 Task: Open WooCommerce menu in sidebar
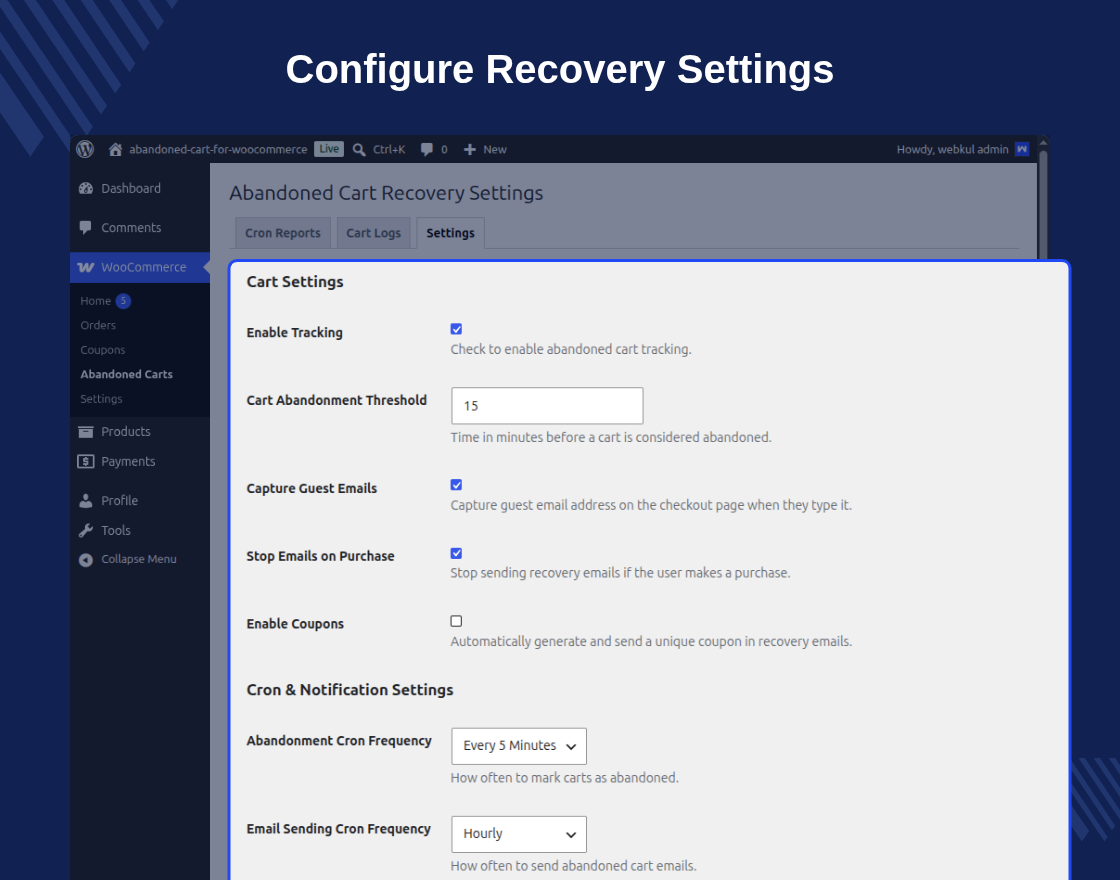(x=140, y=267)
